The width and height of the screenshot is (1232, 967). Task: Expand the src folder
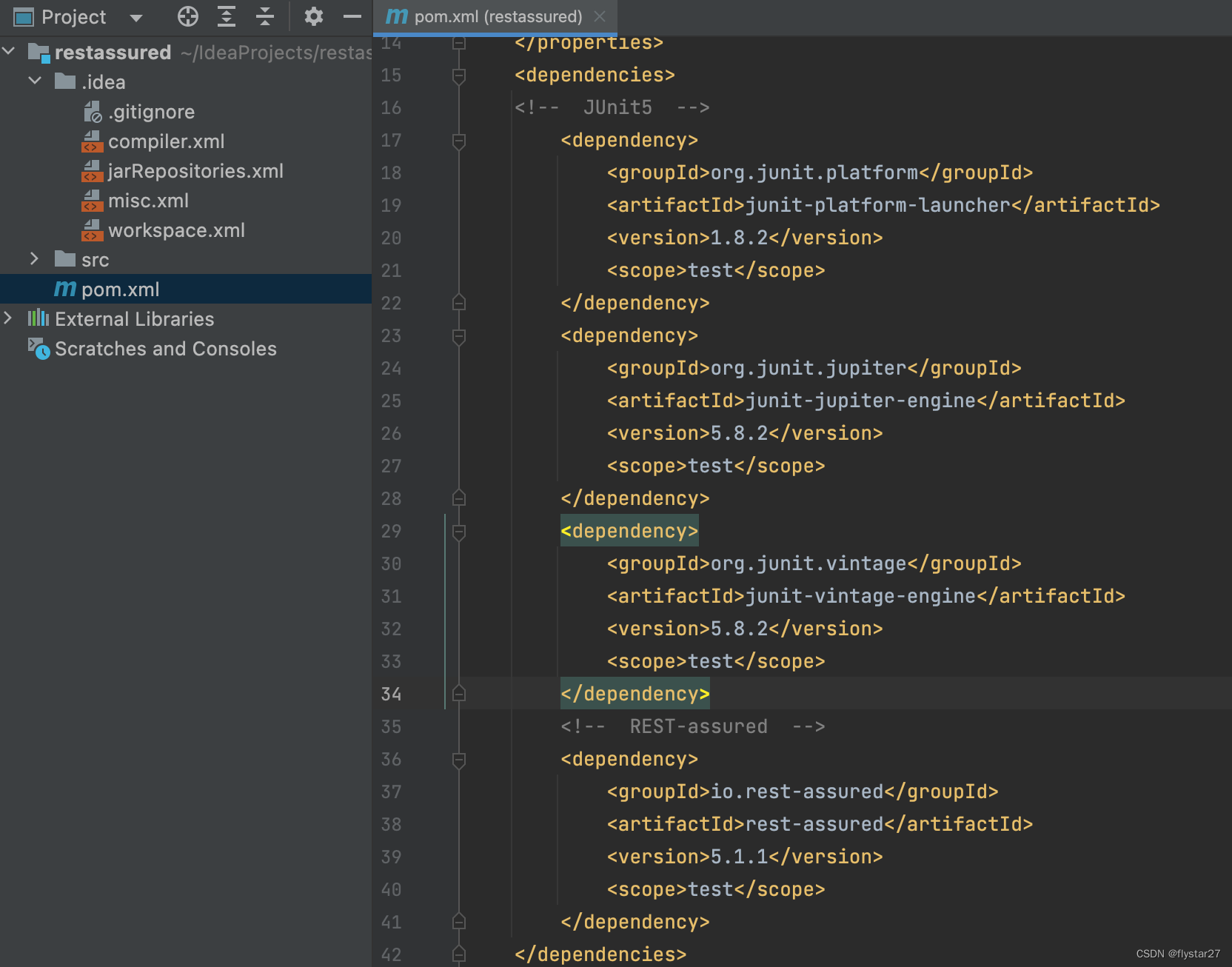coord(35,258)
